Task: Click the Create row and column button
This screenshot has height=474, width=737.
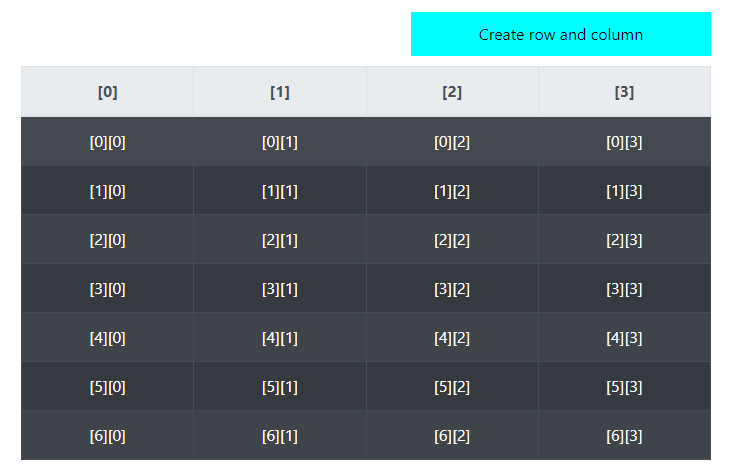Action: (x=561, y=34)
